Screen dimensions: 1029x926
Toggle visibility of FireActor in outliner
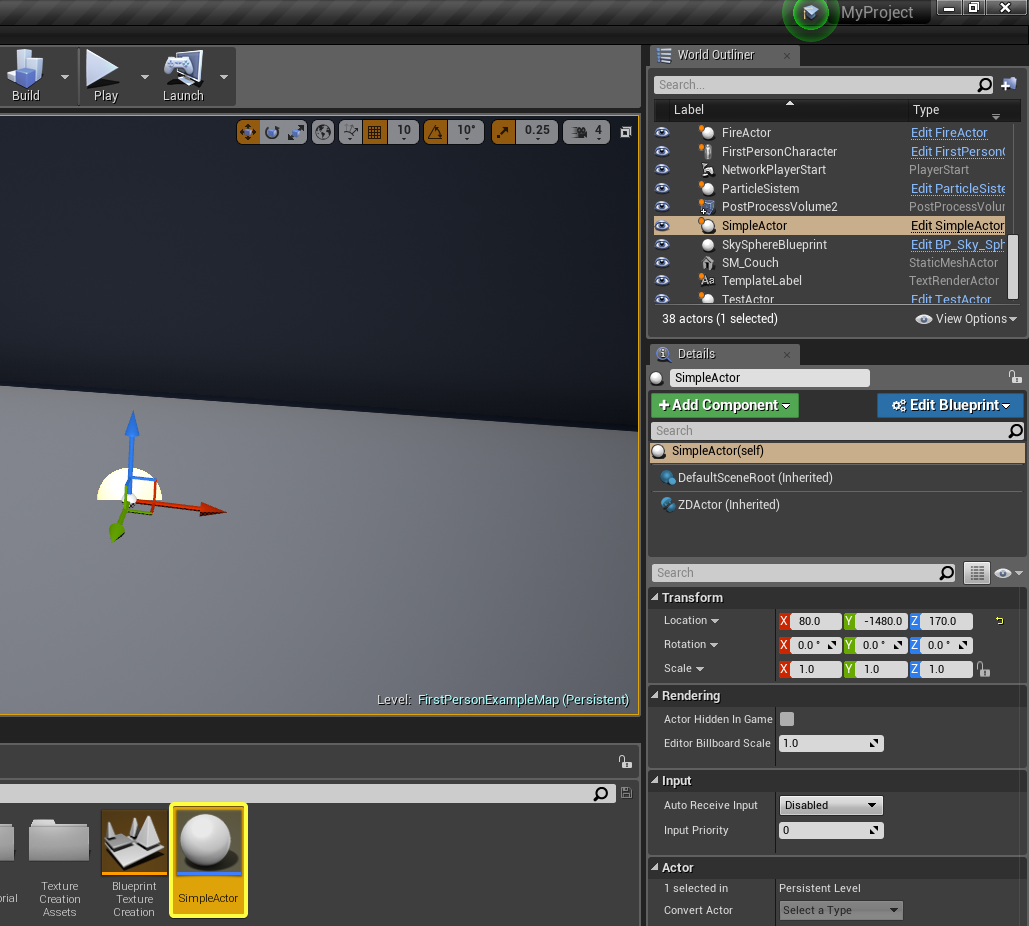[662, 133]
